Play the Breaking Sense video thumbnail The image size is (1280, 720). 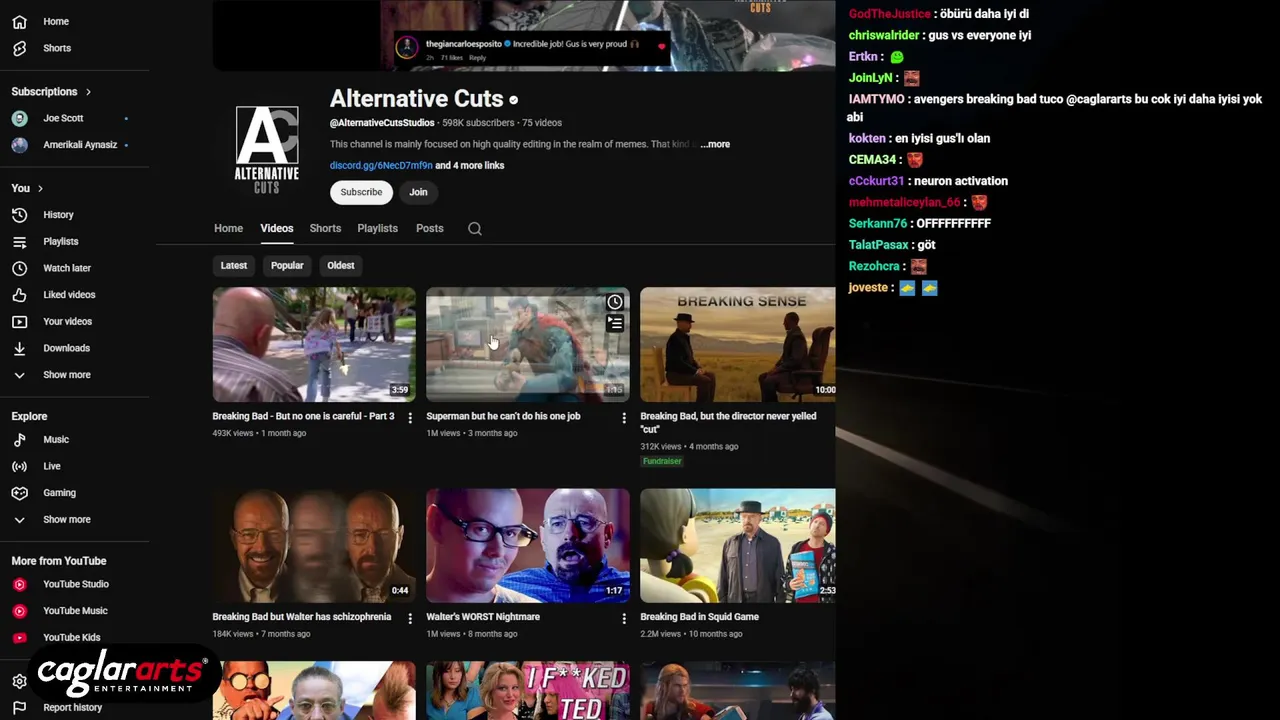(x=738, y=345)
